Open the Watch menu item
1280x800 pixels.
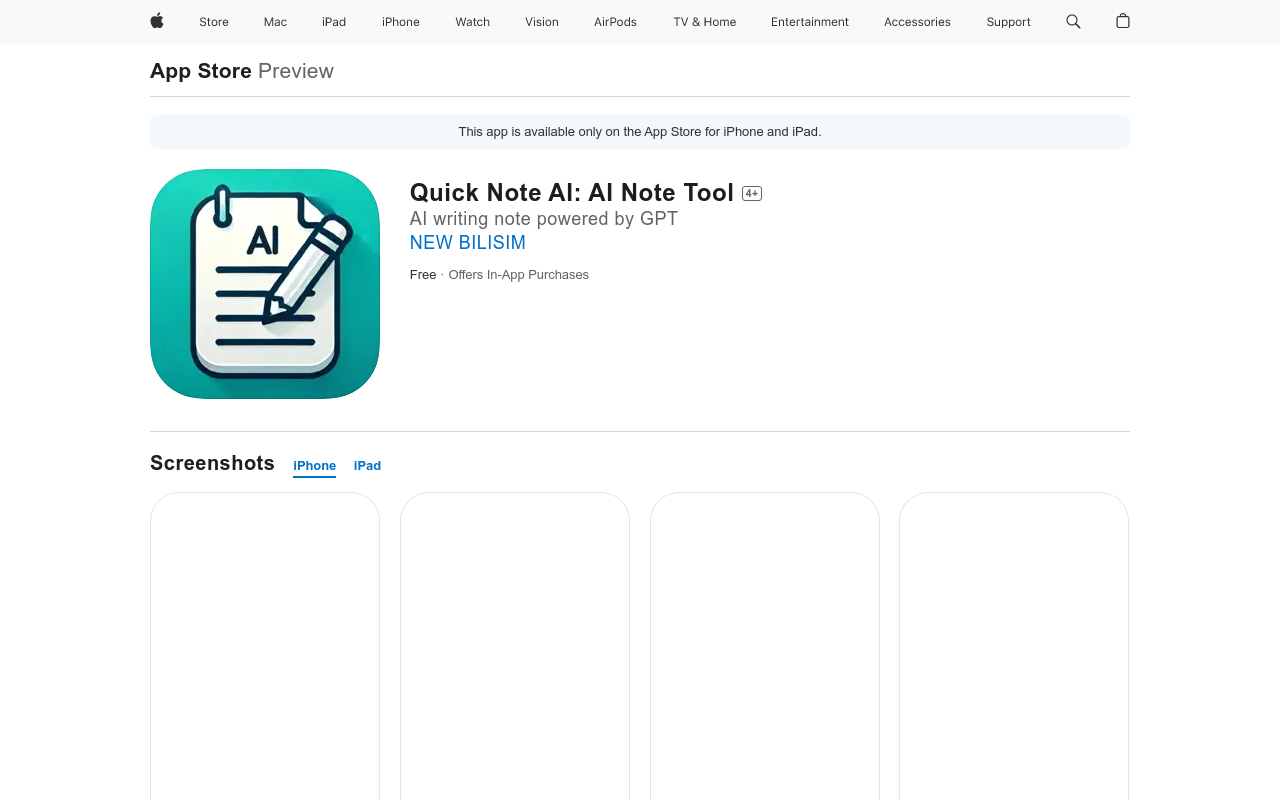[472, 22]
